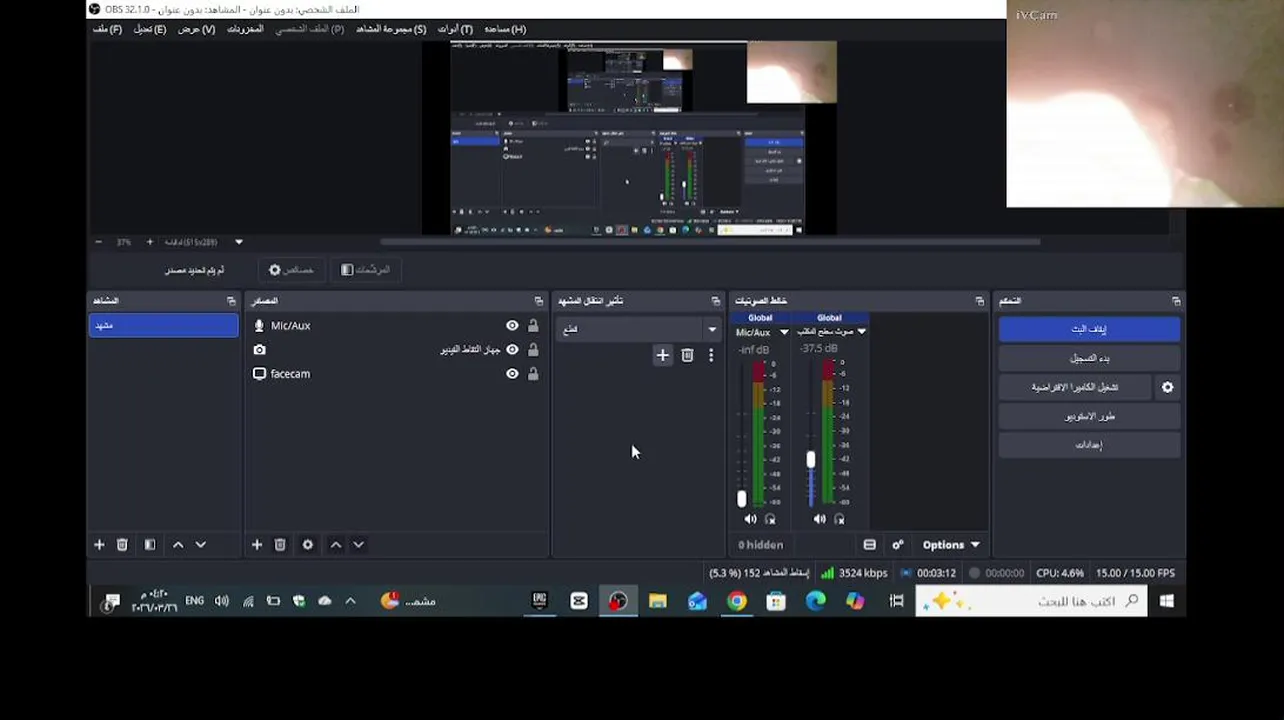Expand the Mic/Aux channel dropdown arrow in the mixer
This screenshot has height=720, width=1284.
click(x=784, y=332)
